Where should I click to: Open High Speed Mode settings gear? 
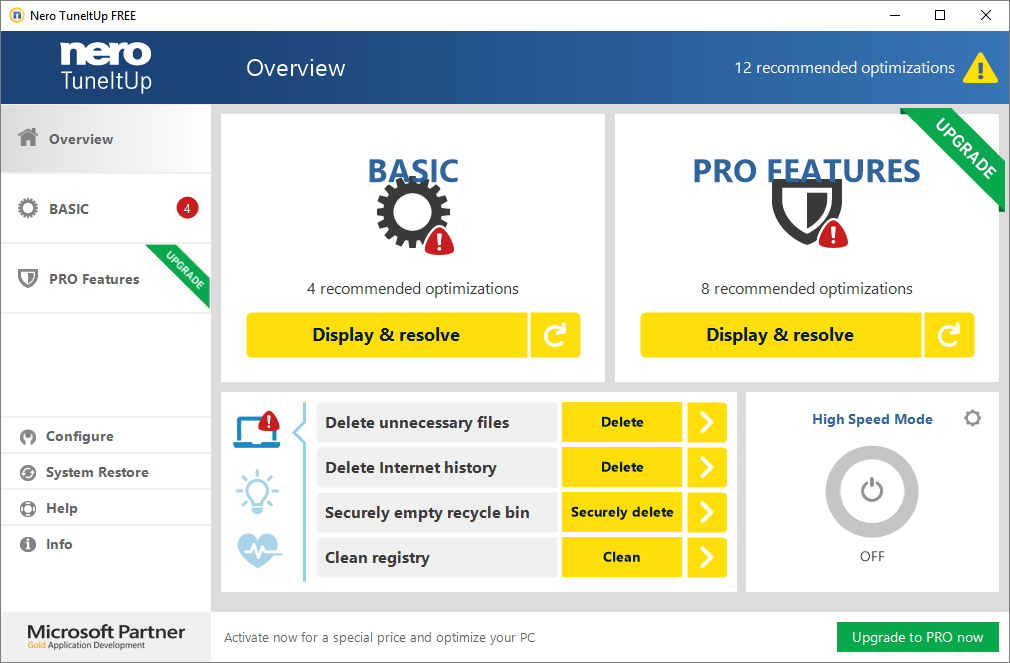[x=973, y=418]
